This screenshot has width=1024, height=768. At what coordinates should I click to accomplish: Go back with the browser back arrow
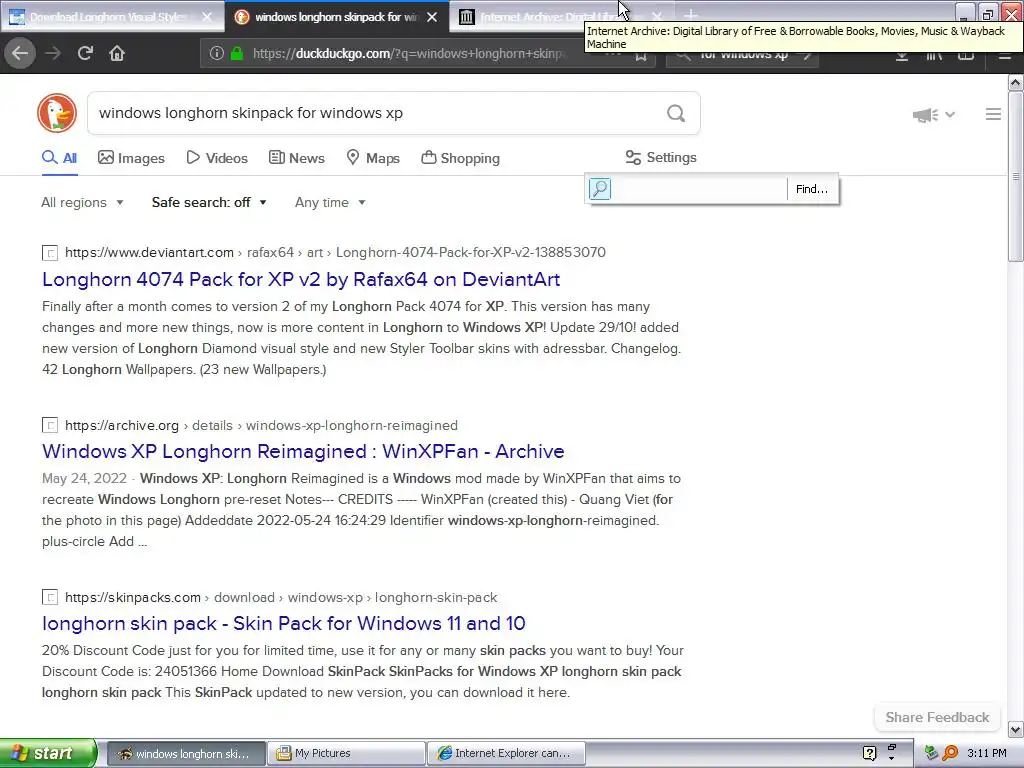click(x=20, y=54)
